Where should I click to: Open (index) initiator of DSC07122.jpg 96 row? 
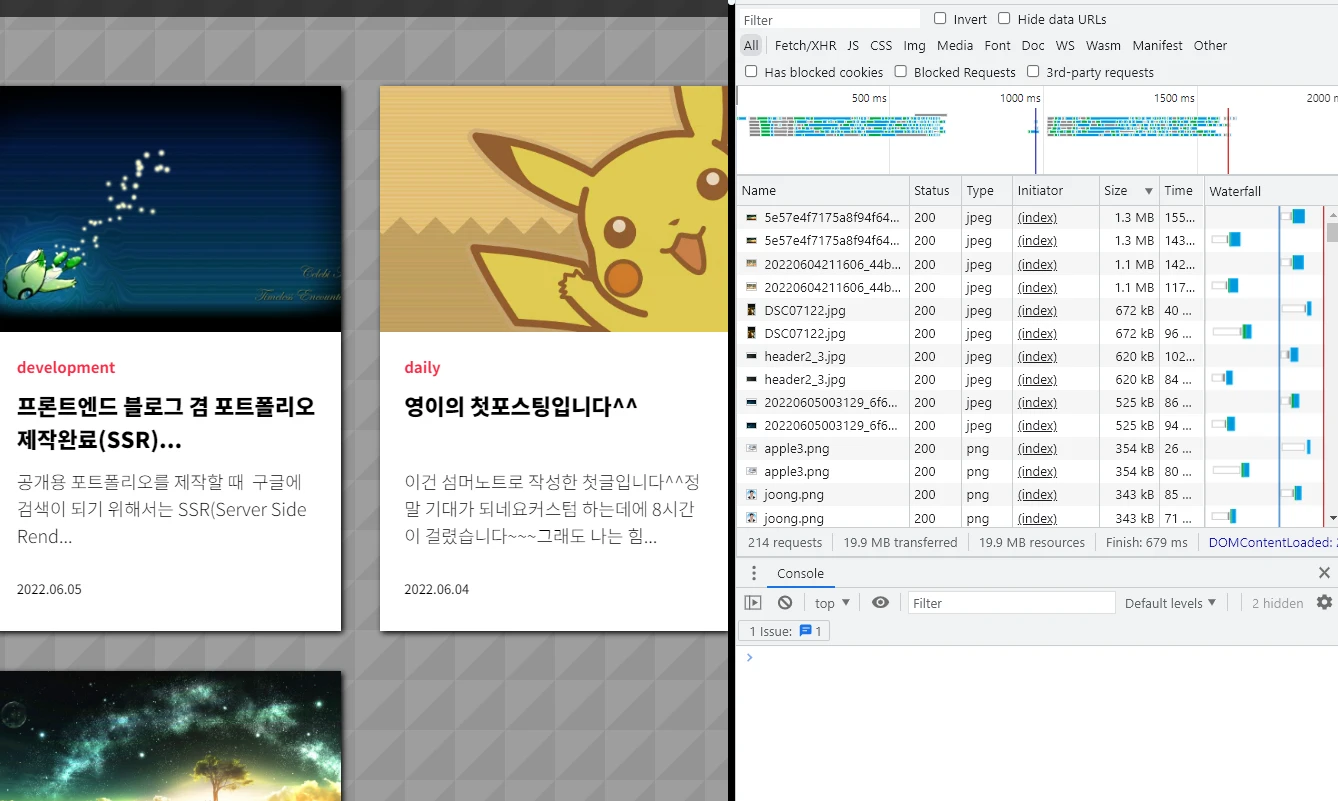tap(1037, 333)
